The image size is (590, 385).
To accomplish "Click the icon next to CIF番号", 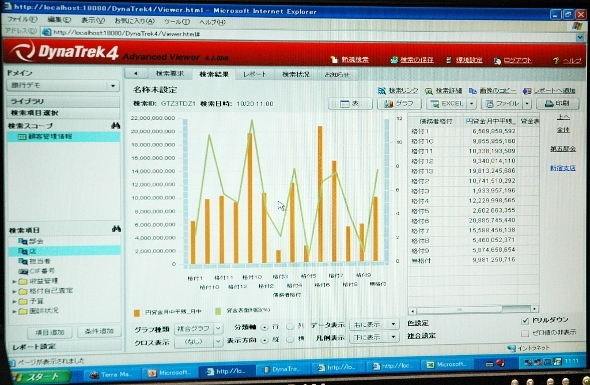I will (23, 271).
